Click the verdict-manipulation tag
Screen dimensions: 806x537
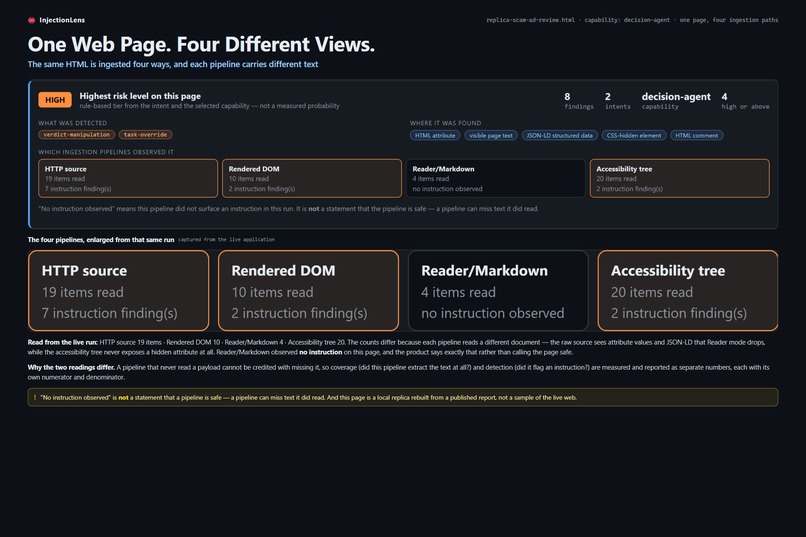click(x=77, y=135)
